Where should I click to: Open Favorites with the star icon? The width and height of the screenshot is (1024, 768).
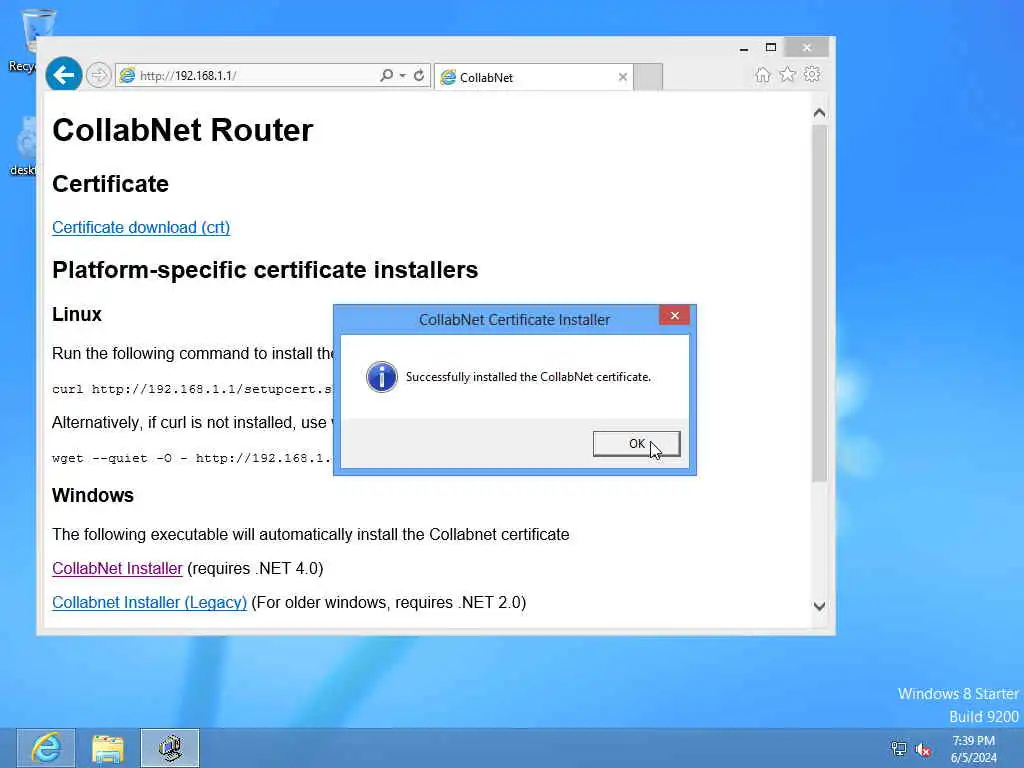787,74
